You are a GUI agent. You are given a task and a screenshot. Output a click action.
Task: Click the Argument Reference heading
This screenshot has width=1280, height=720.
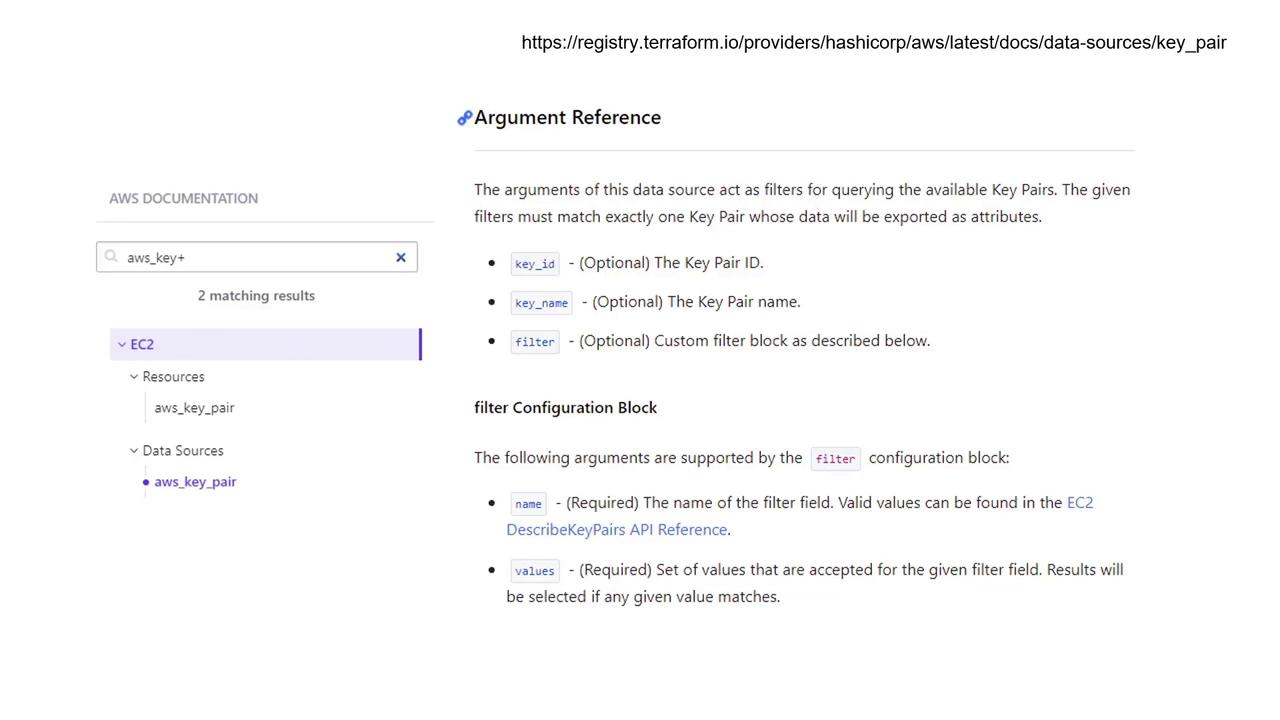[567, 117]
